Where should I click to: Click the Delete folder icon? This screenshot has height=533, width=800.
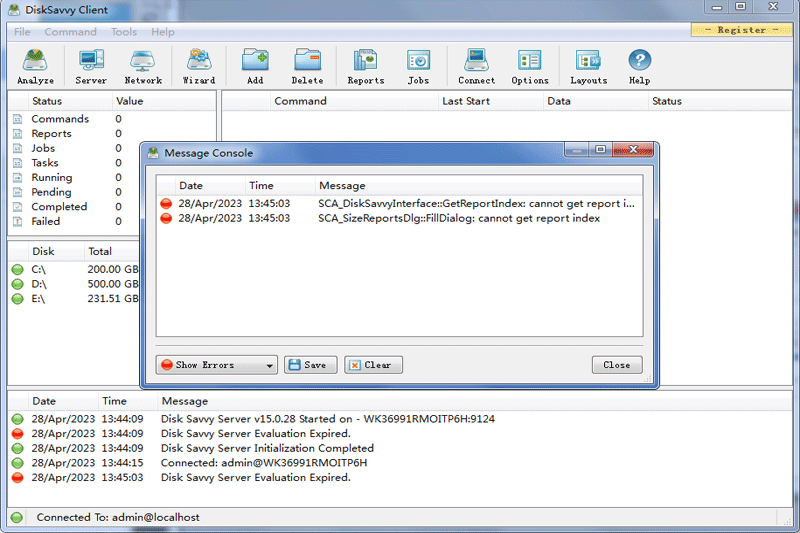click(307, 66)
